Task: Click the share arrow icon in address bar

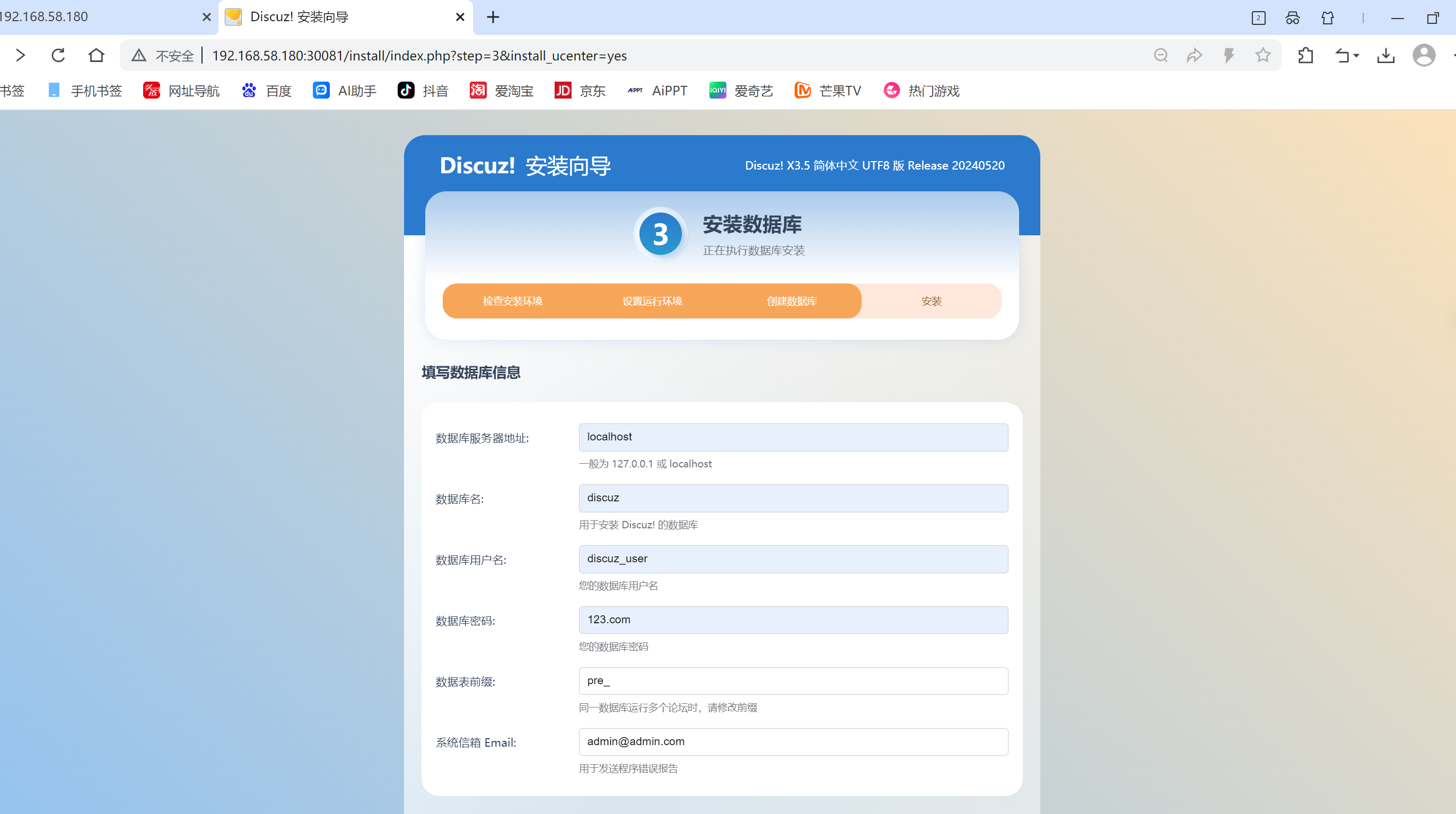Action: pos(1194,55)
